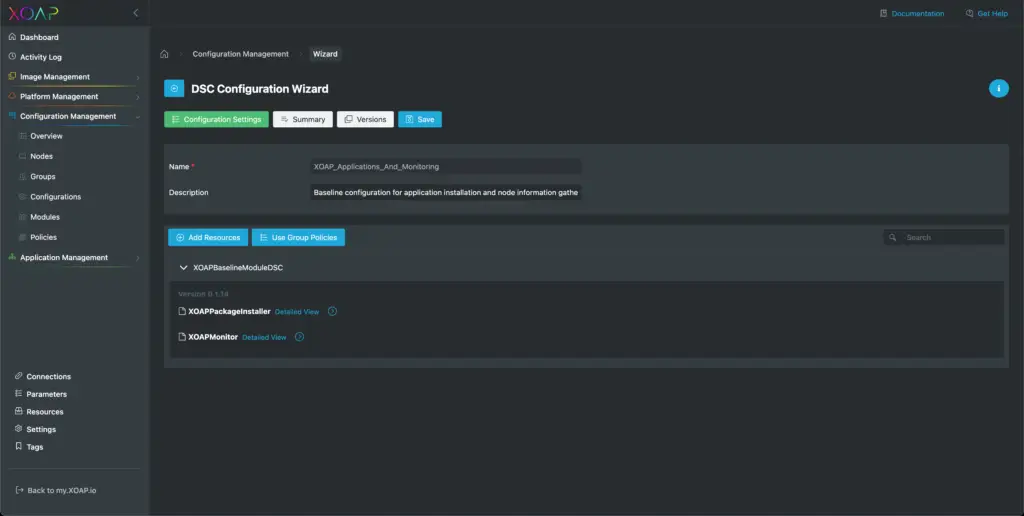Click the Wizard breadcrumb item
The width and height of the screenshot is (1024, 516).
(x=325, y=54)
